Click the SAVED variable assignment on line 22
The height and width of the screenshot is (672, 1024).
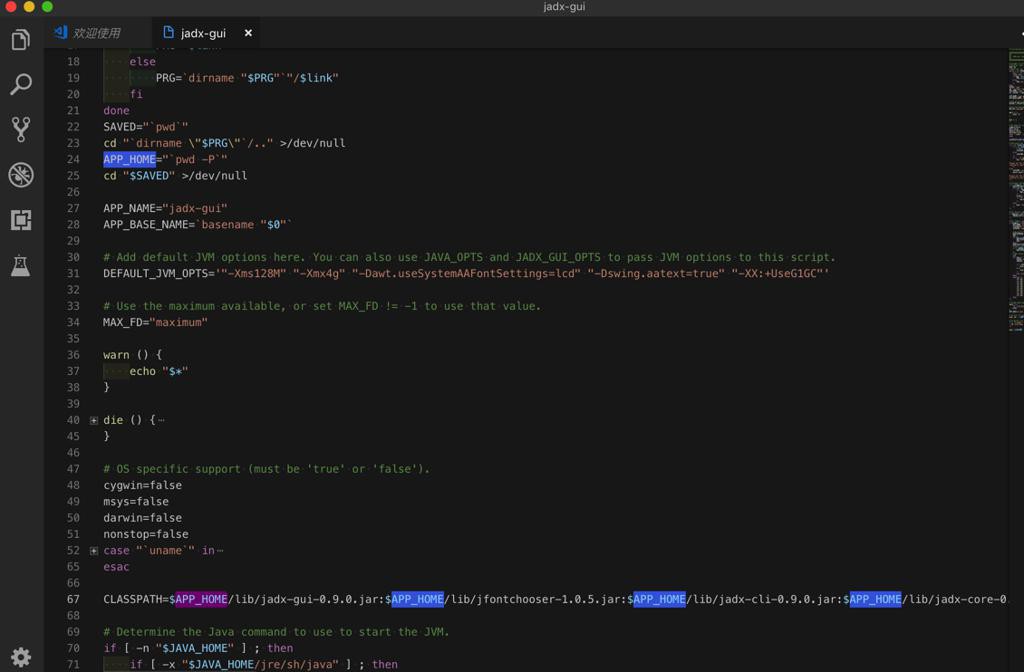[x=146, y=127]
